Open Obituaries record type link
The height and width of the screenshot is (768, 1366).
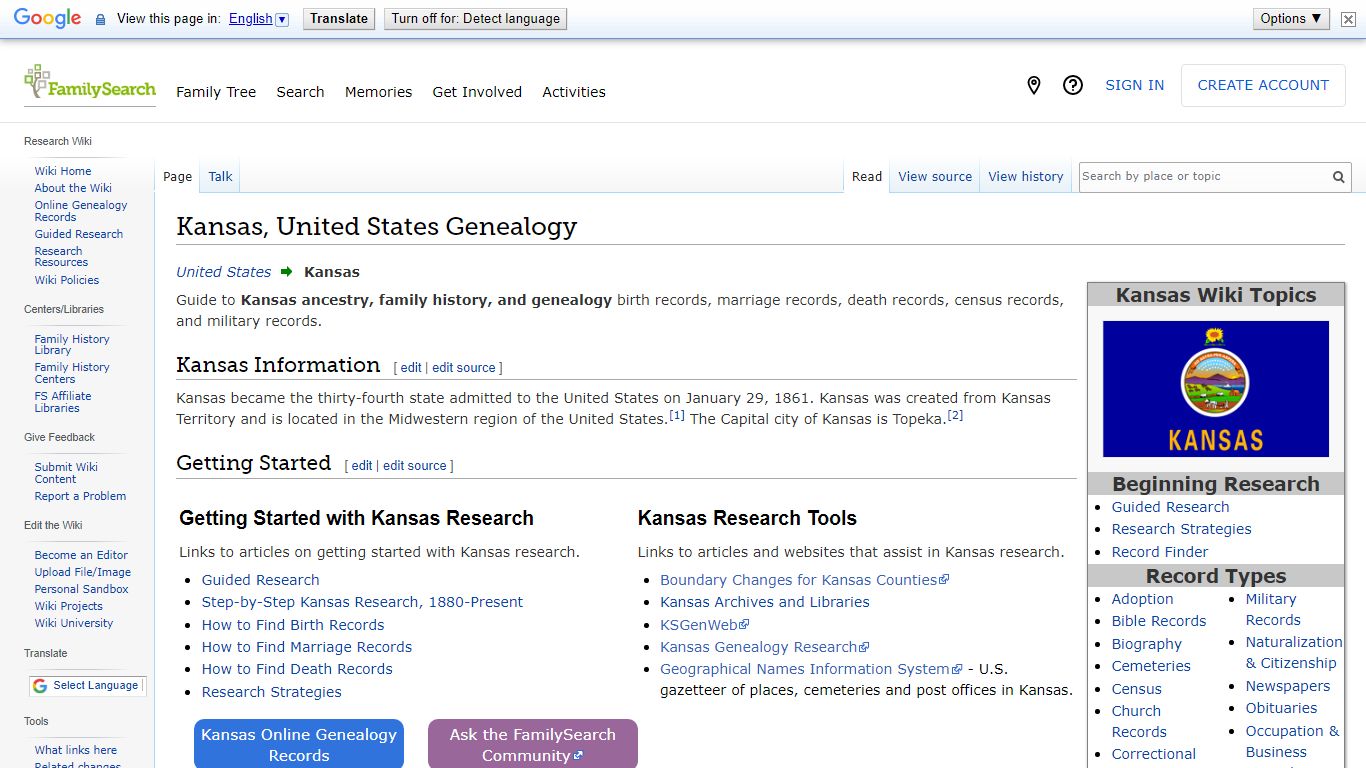click(1281, 708)
